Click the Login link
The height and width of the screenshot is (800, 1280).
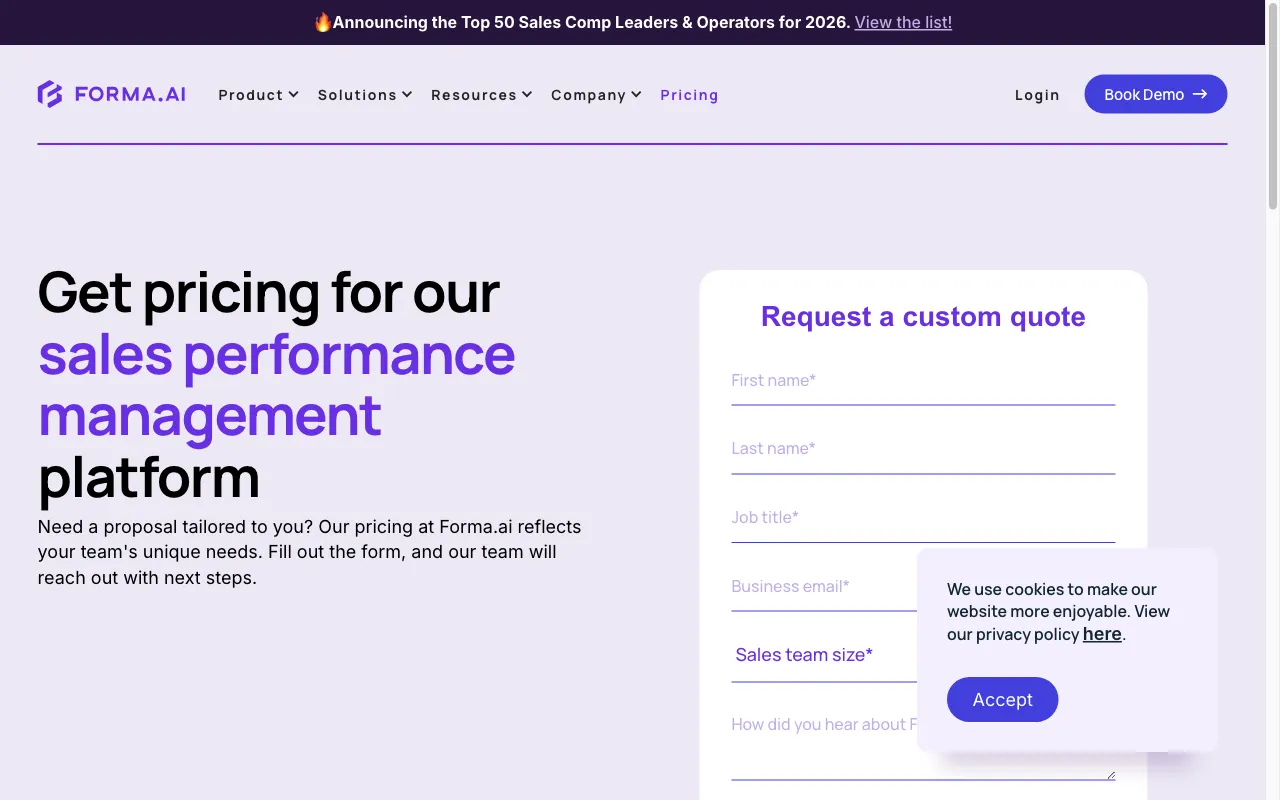(x=1037, y=95)
